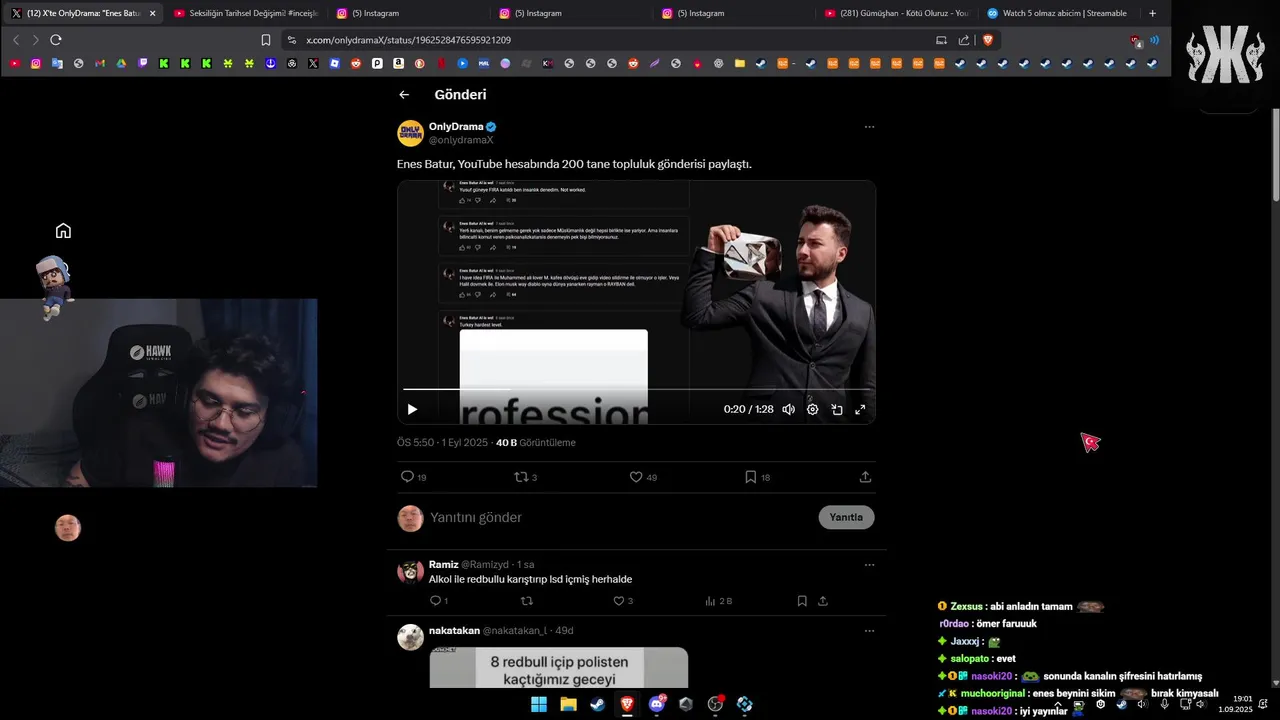Open the Amazon bookmark in bookmarks bar
Image resolution: width=1280 pixels, height=720 pixels.
pos(398,63)
